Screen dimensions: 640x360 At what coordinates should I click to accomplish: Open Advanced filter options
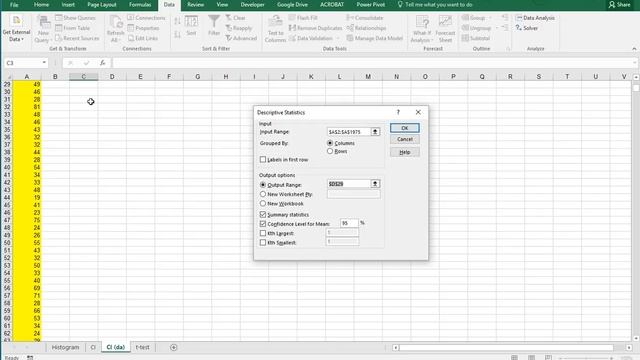pyautogui.click(x=241, y=38)
